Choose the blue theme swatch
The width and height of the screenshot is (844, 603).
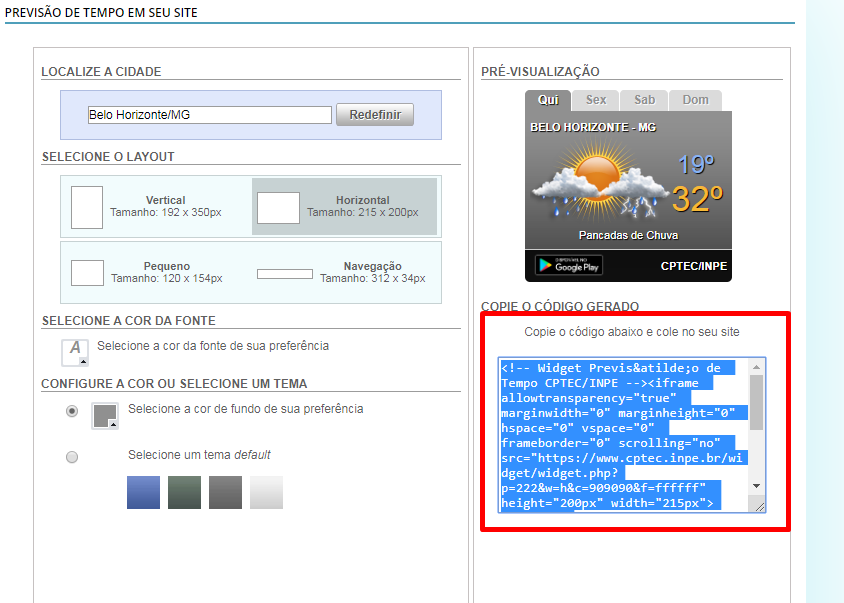(x=143, y=492)
